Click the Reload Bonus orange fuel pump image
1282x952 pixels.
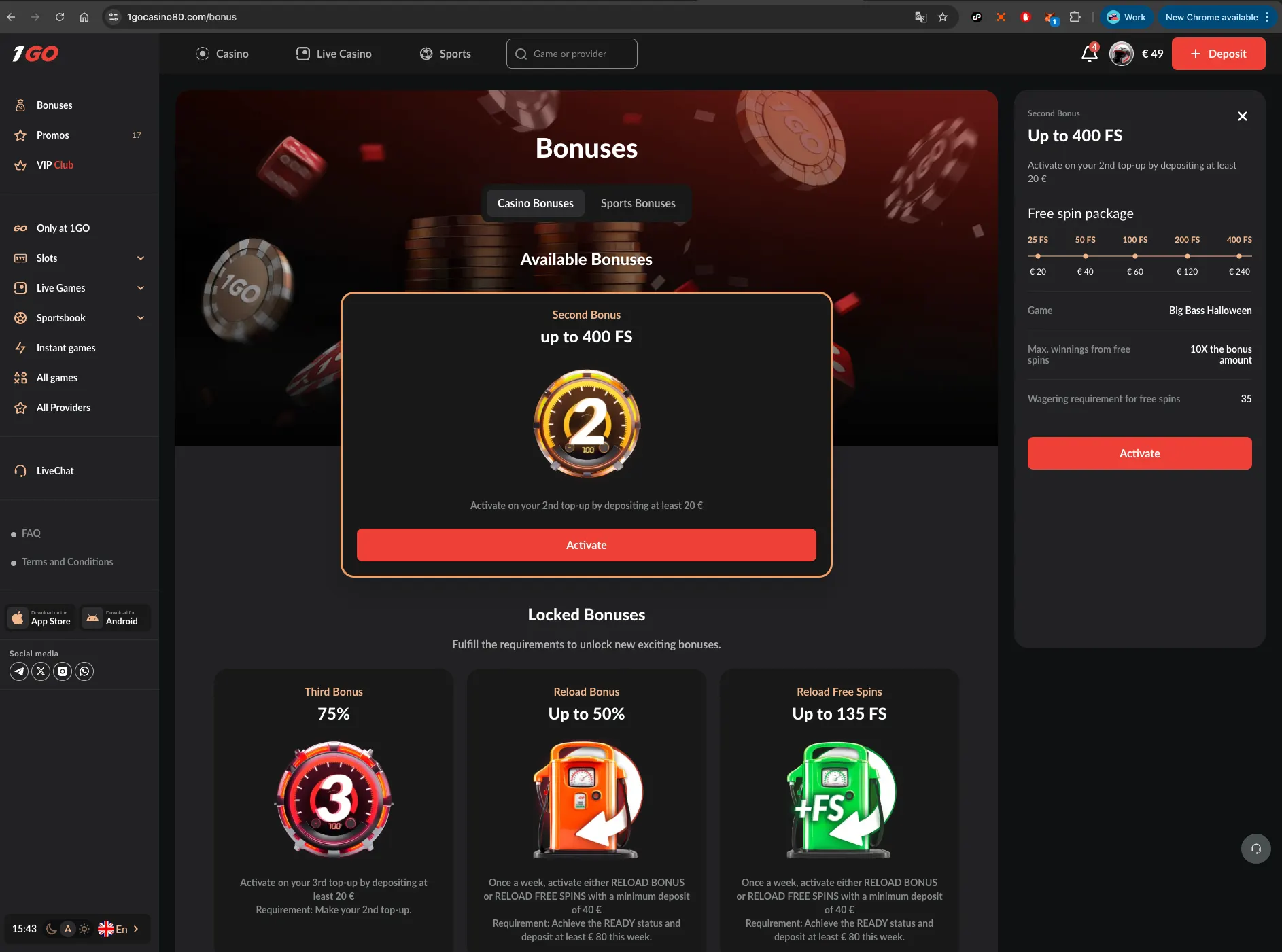pos(586,799)
